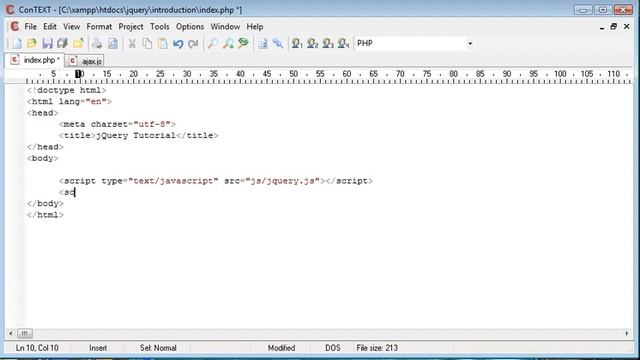Click the pin/stay-on-top toolbar icon
The height and width of the screenshot is (360, 640).
278,43
